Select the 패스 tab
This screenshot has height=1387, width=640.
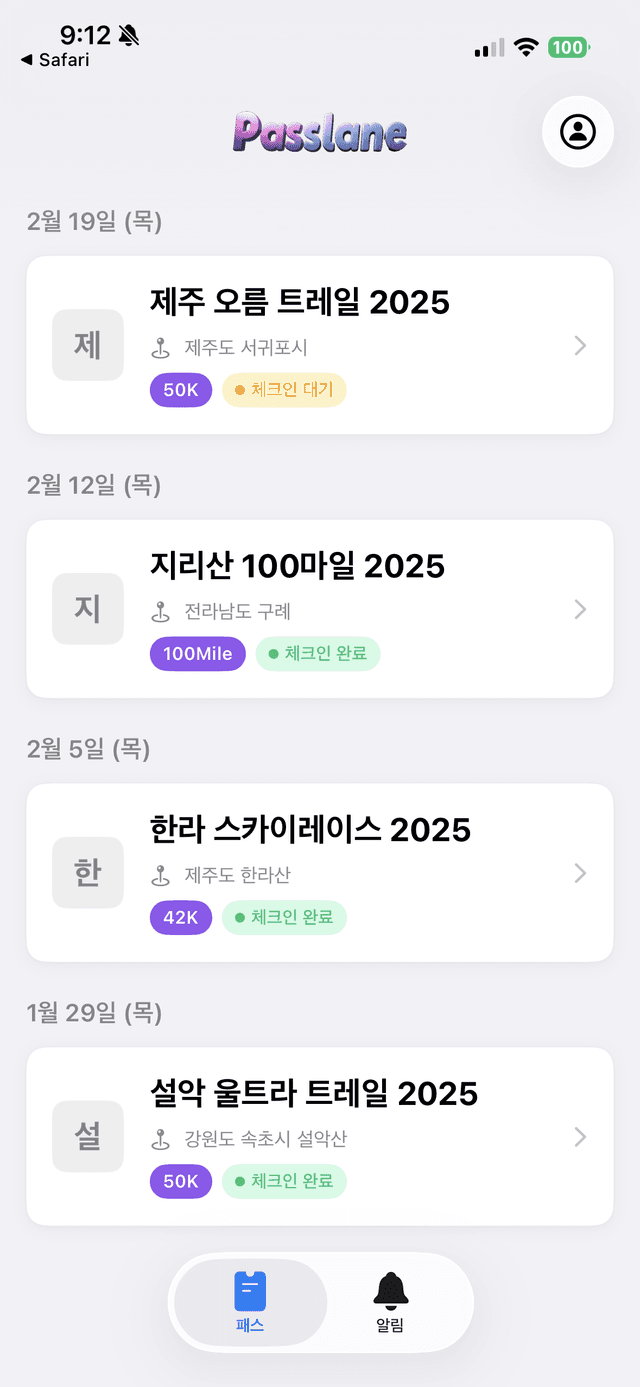point(249,1303)
